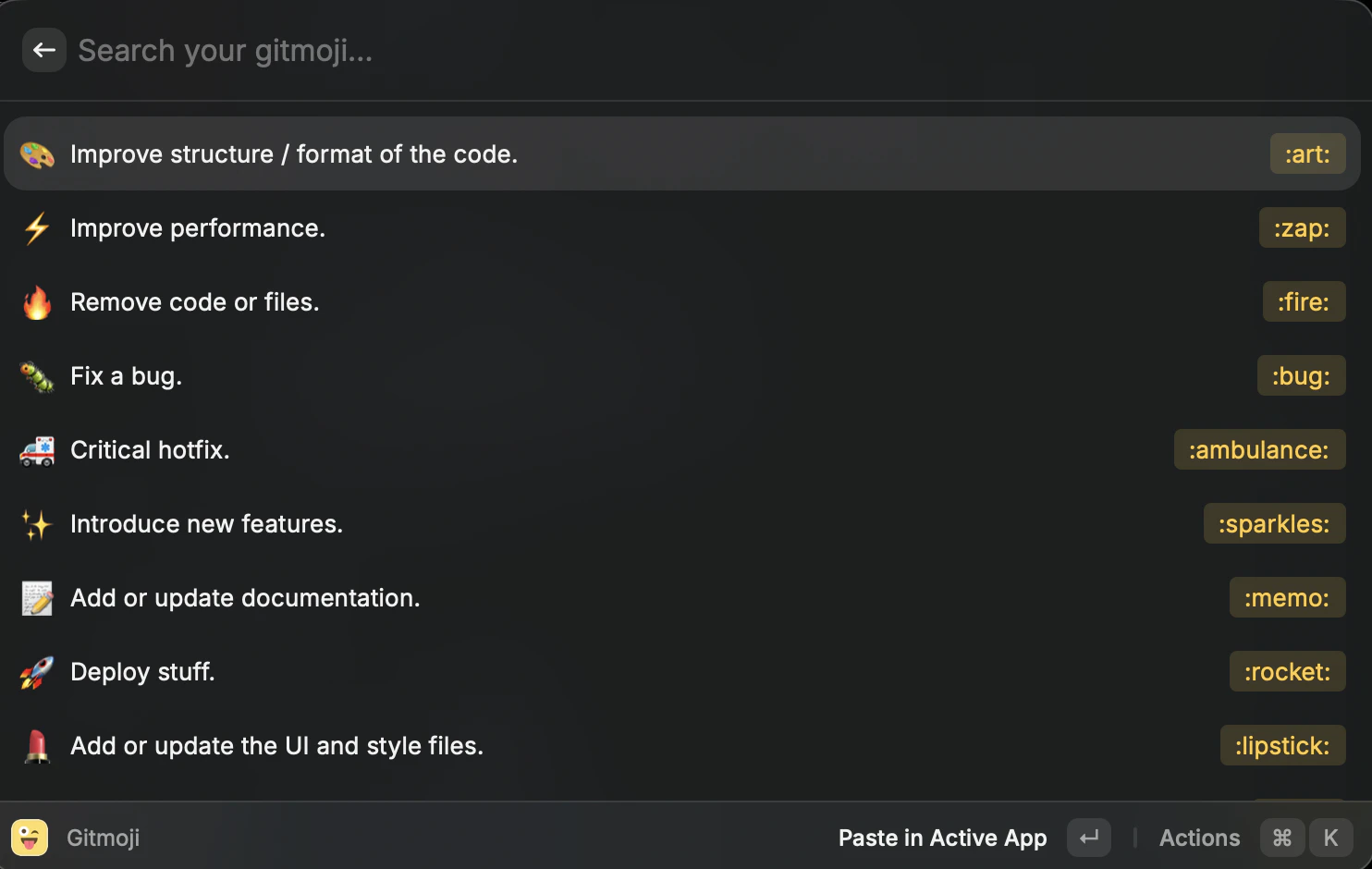Click the Return key shortcut icon
1372x869 pixels.
point(1089,838)
